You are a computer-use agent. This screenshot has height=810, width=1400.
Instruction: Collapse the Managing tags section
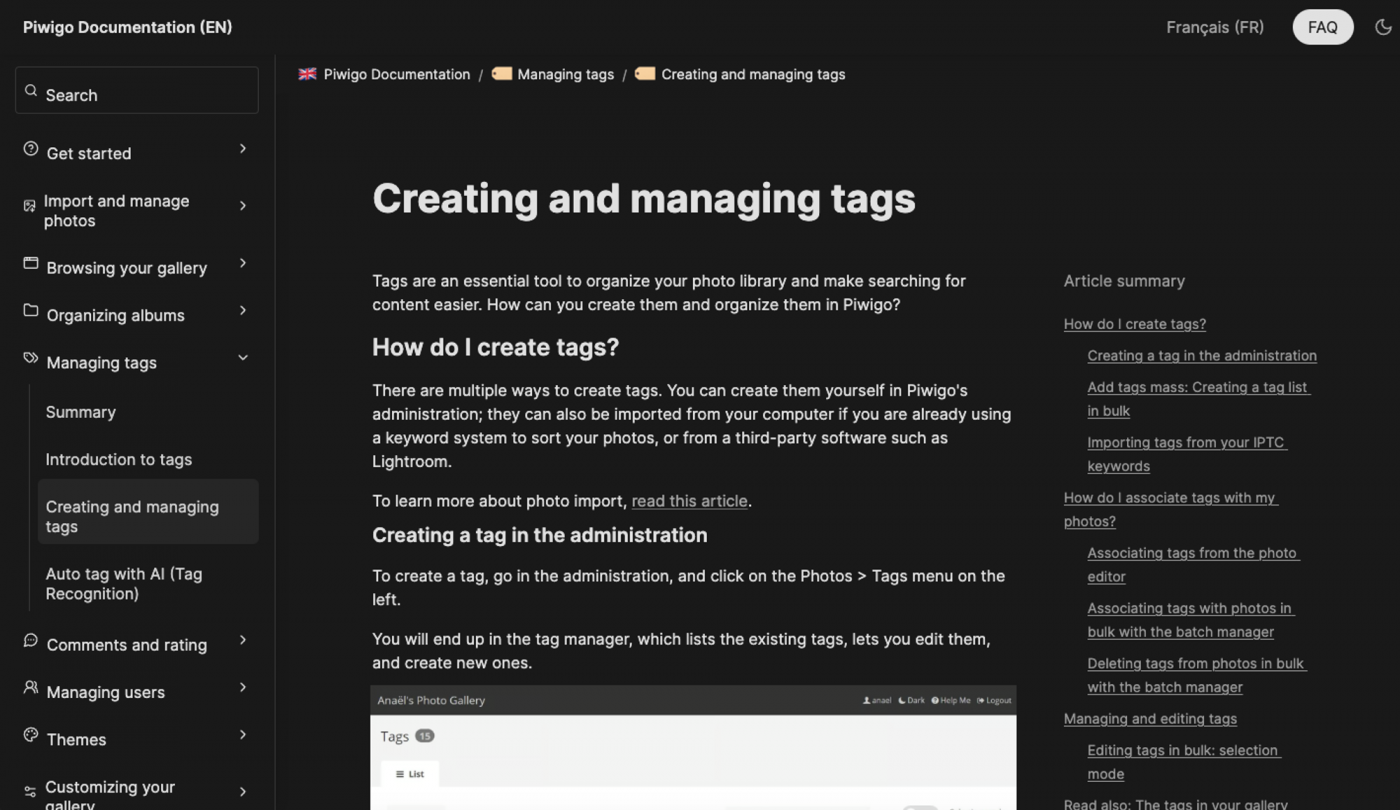click(x=242, y=357)
